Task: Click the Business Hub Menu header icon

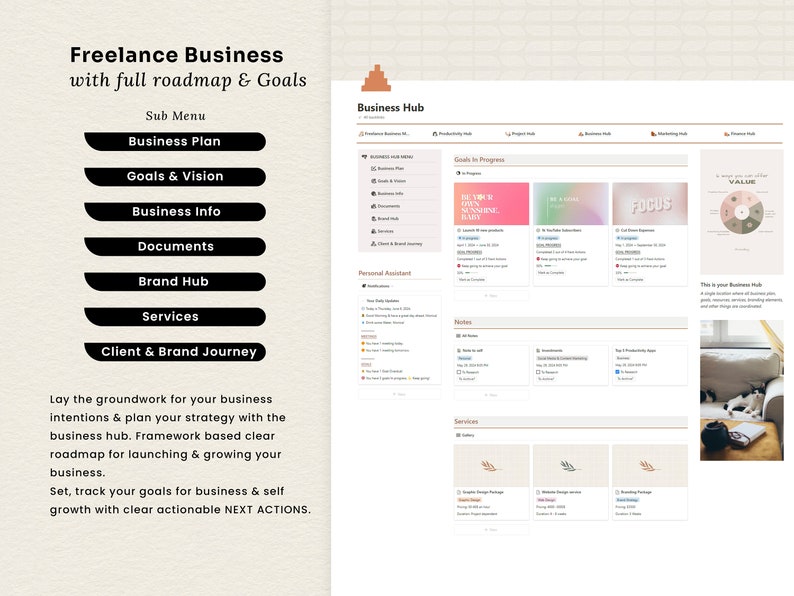Action: click(365, 157)
